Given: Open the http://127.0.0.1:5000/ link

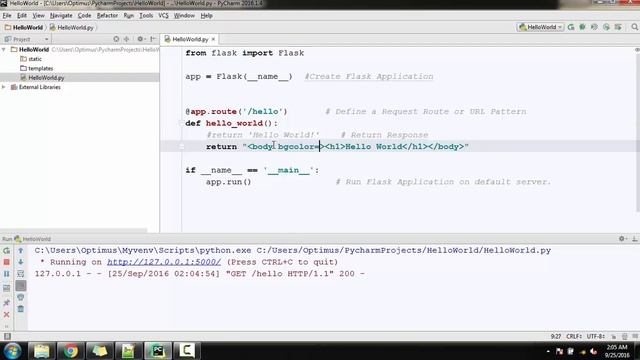Looking at the screenshot, I should point(164,262).
